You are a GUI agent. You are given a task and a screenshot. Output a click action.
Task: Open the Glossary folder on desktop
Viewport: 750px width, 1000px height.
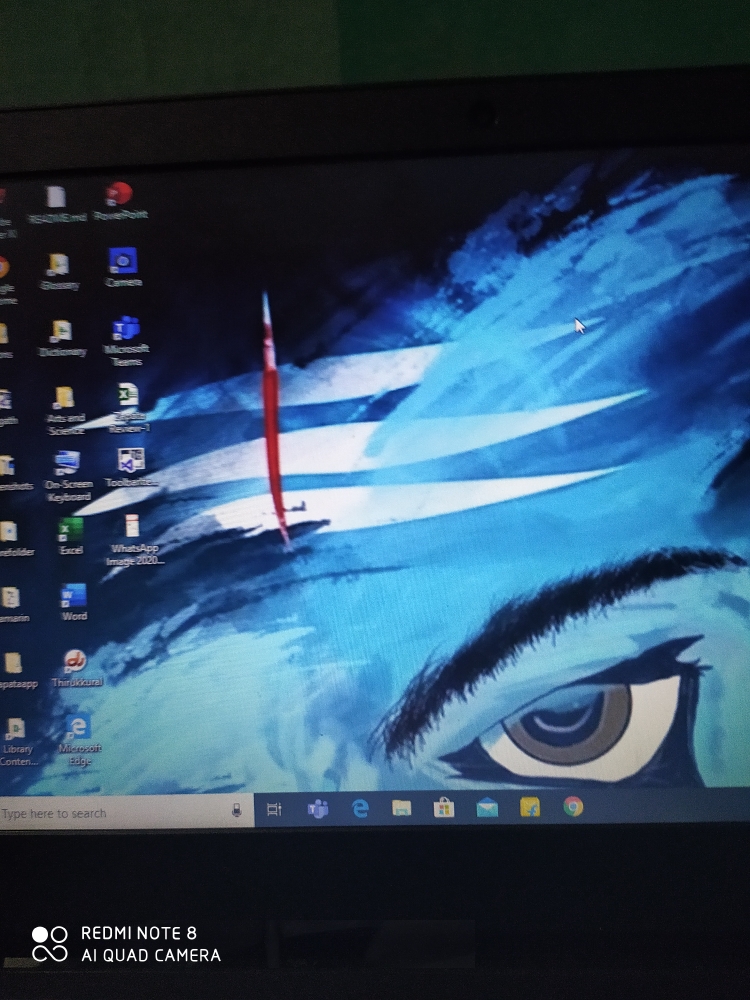click(x=59, y=266)
